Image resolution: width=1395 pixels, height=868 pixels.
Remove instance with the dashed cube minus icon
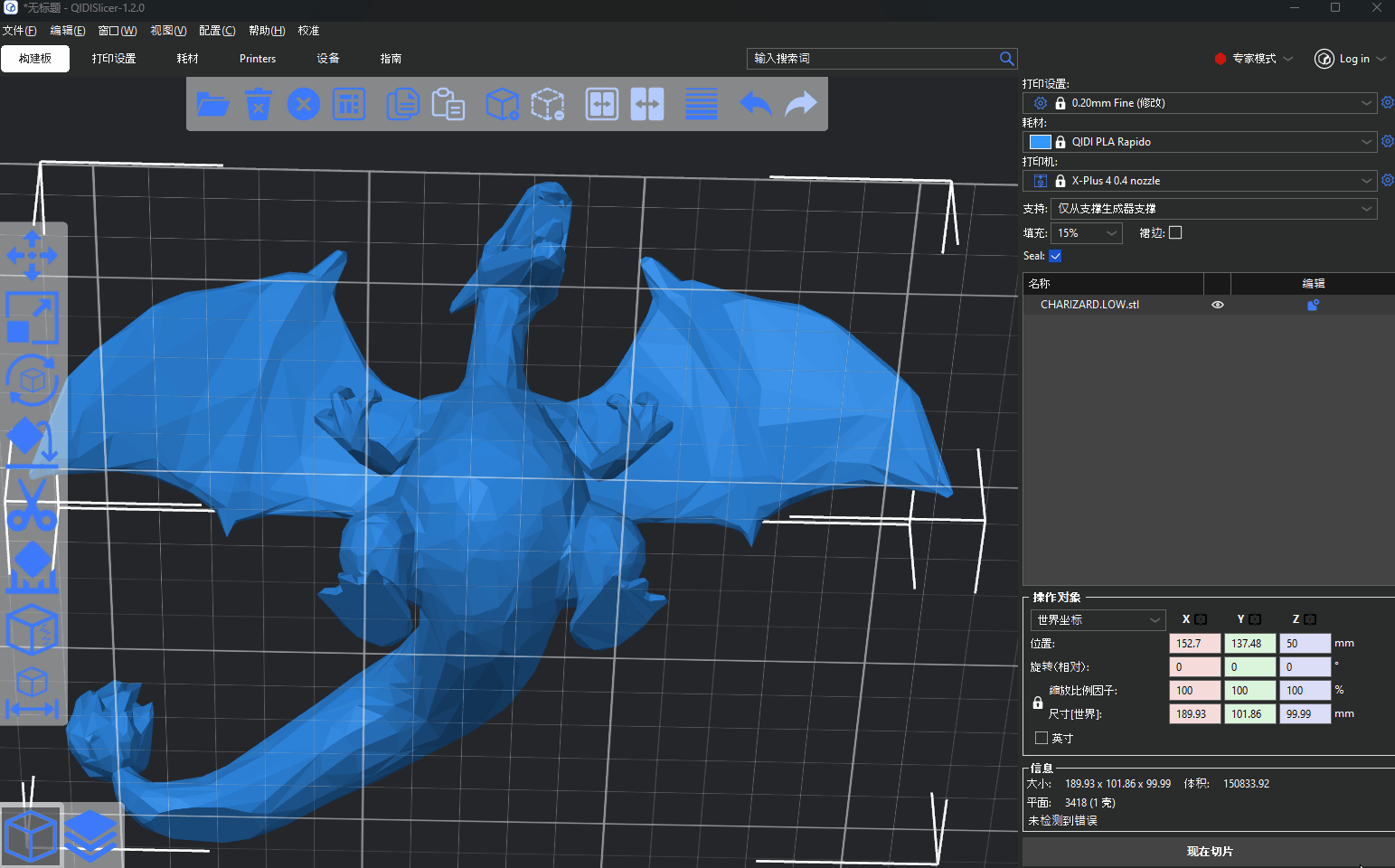click(548, 104)
